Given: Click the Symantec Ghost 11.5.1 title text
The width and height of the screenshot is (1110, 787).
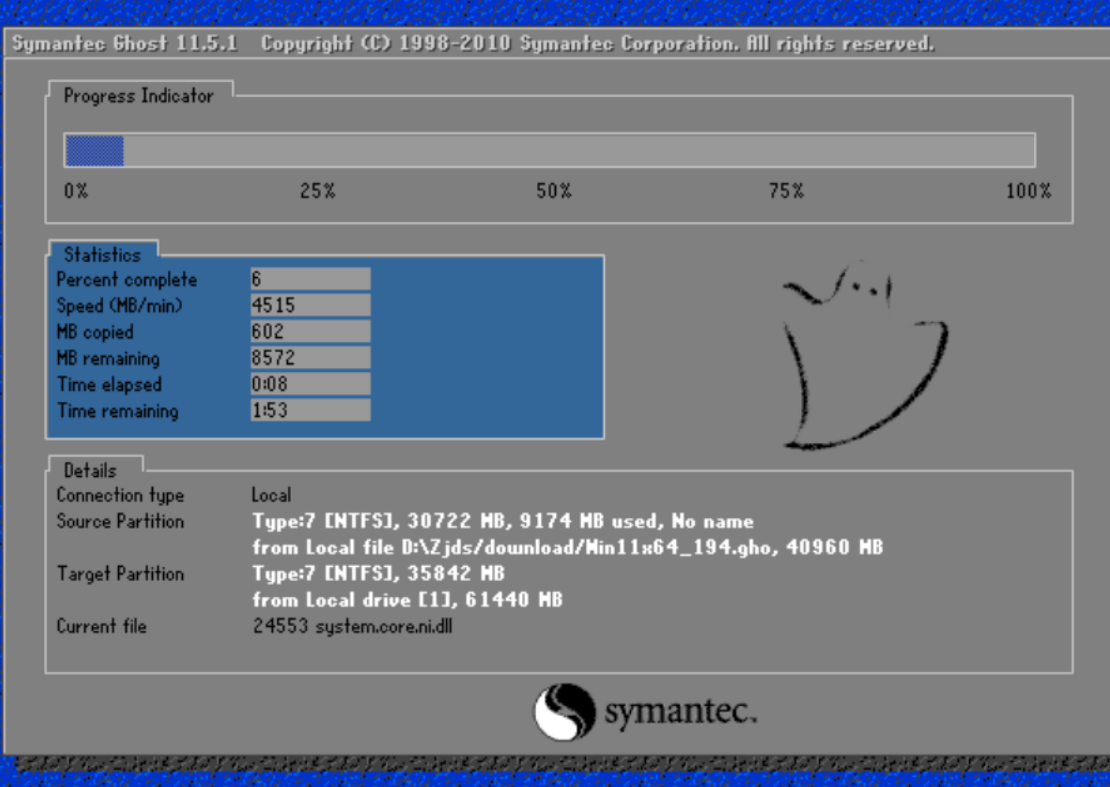Looking at the screenshot, I should [x=125, y=43].
